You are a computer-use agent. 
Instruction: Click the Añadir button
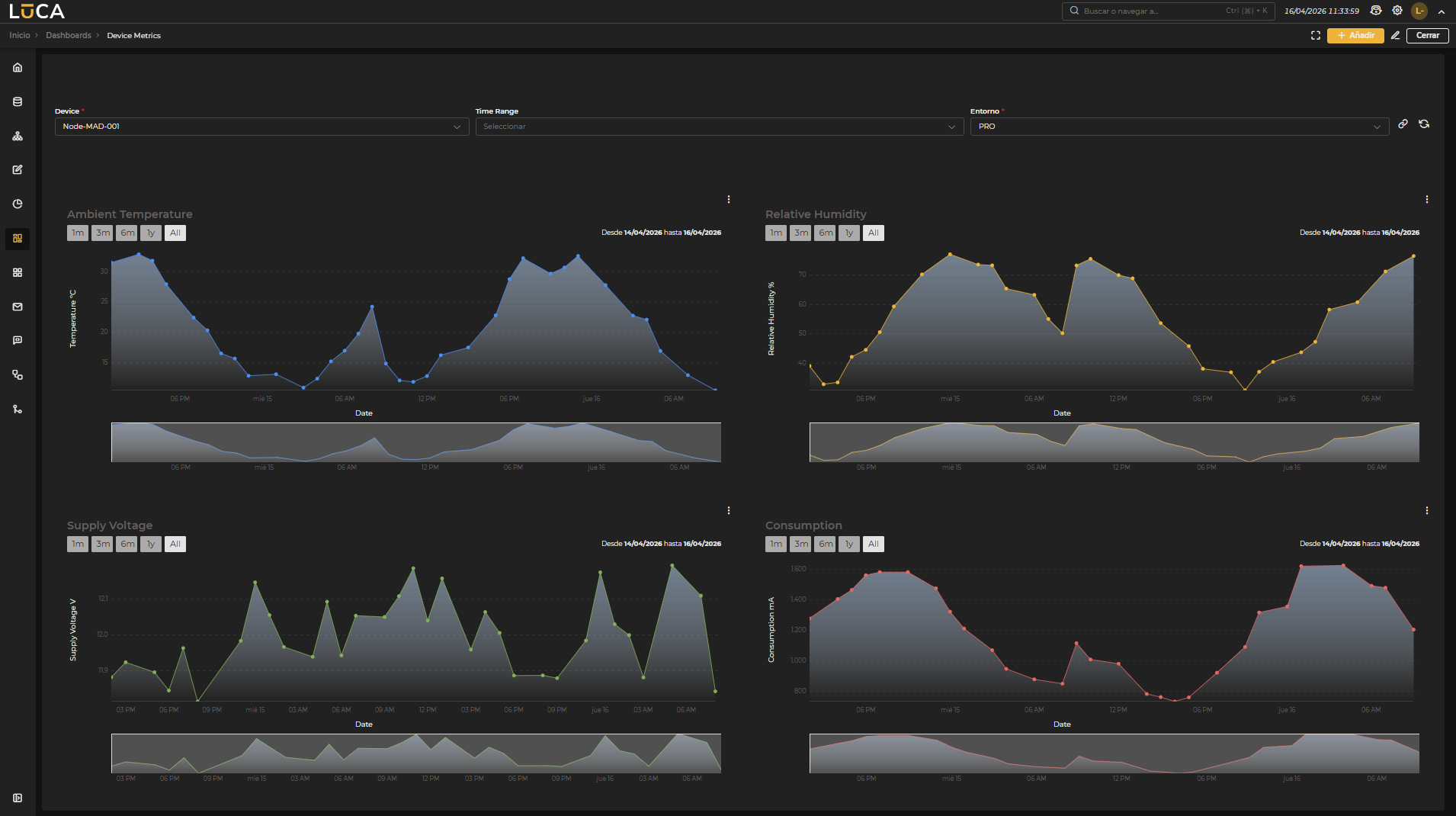coord(1355,36)
